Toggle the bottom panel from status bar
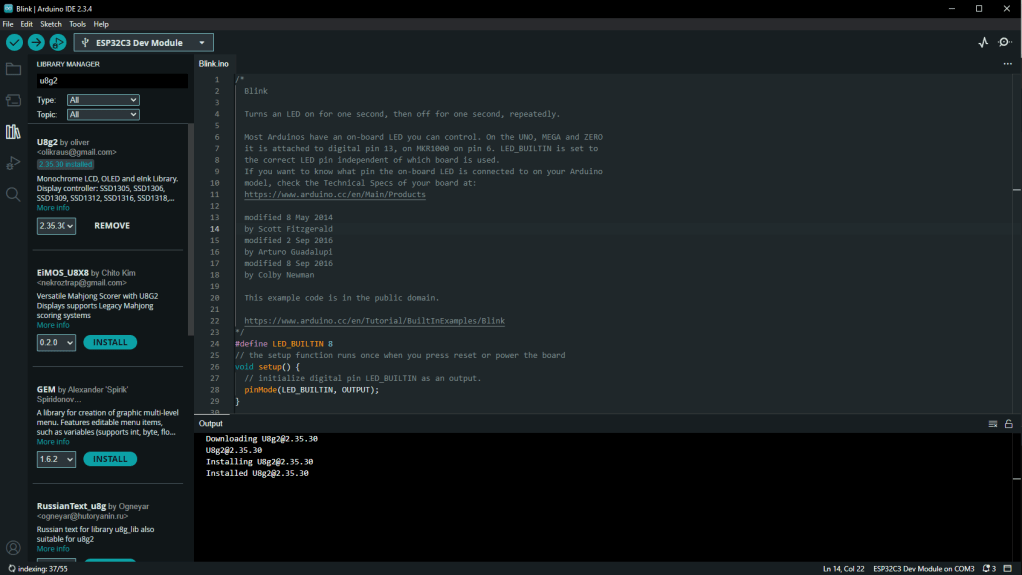 tap(1010, 568)
